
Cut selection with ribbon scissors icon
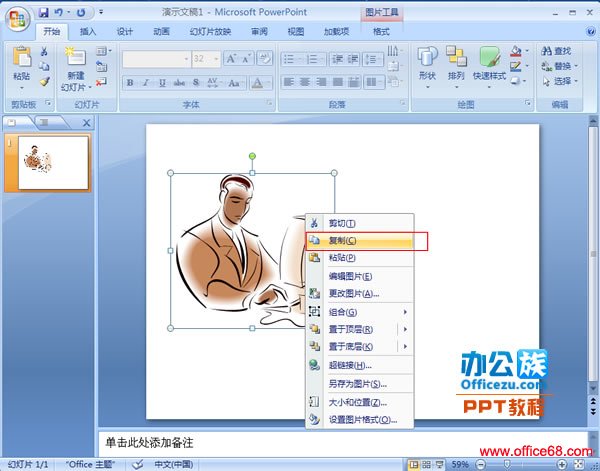[44, 51]
